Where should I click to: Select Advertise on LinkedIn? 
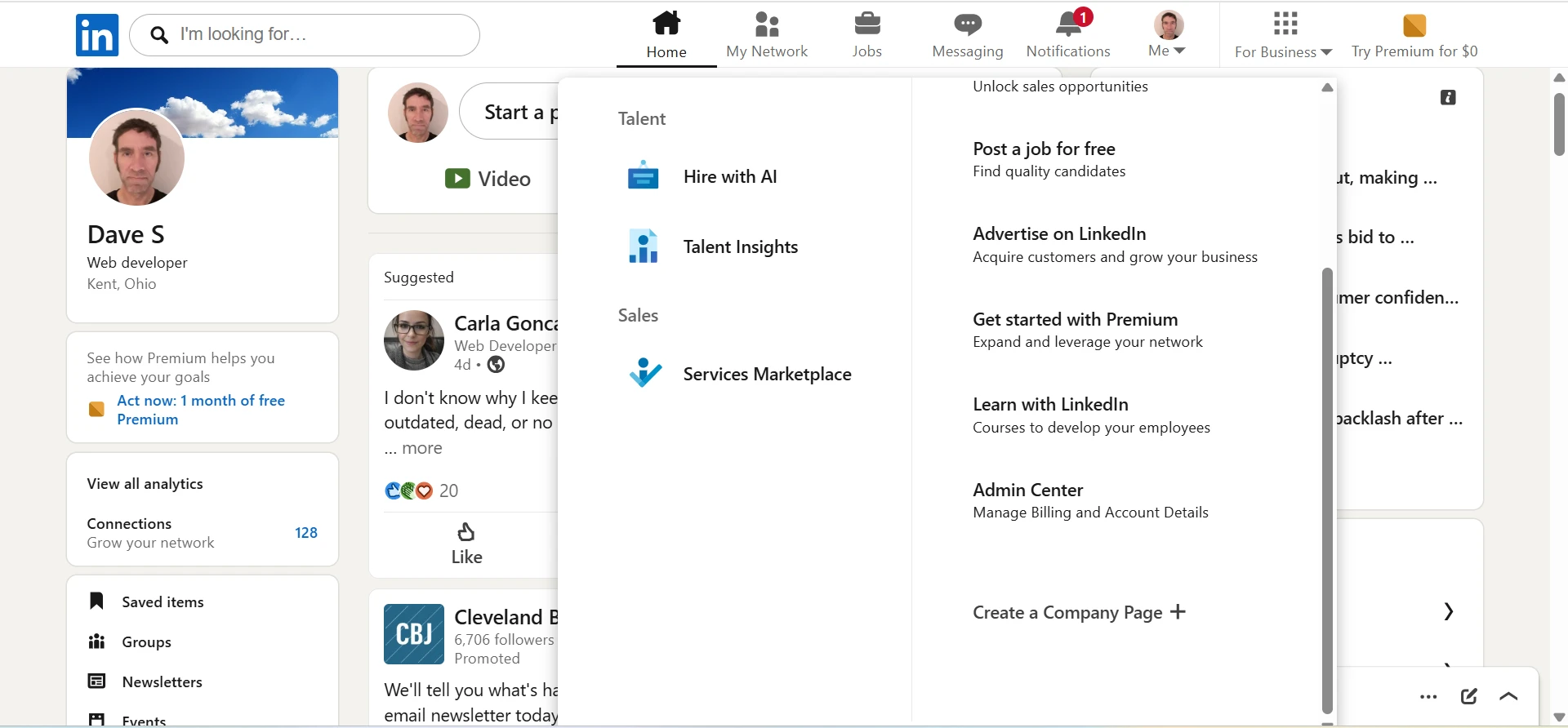[1115, 245]
